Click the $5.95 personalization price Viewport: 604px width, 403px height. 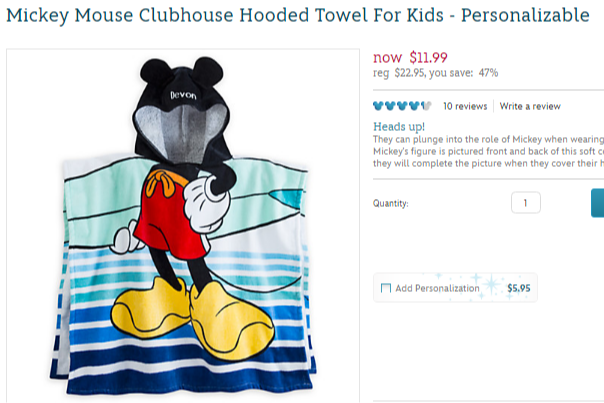tap(518, 288)
